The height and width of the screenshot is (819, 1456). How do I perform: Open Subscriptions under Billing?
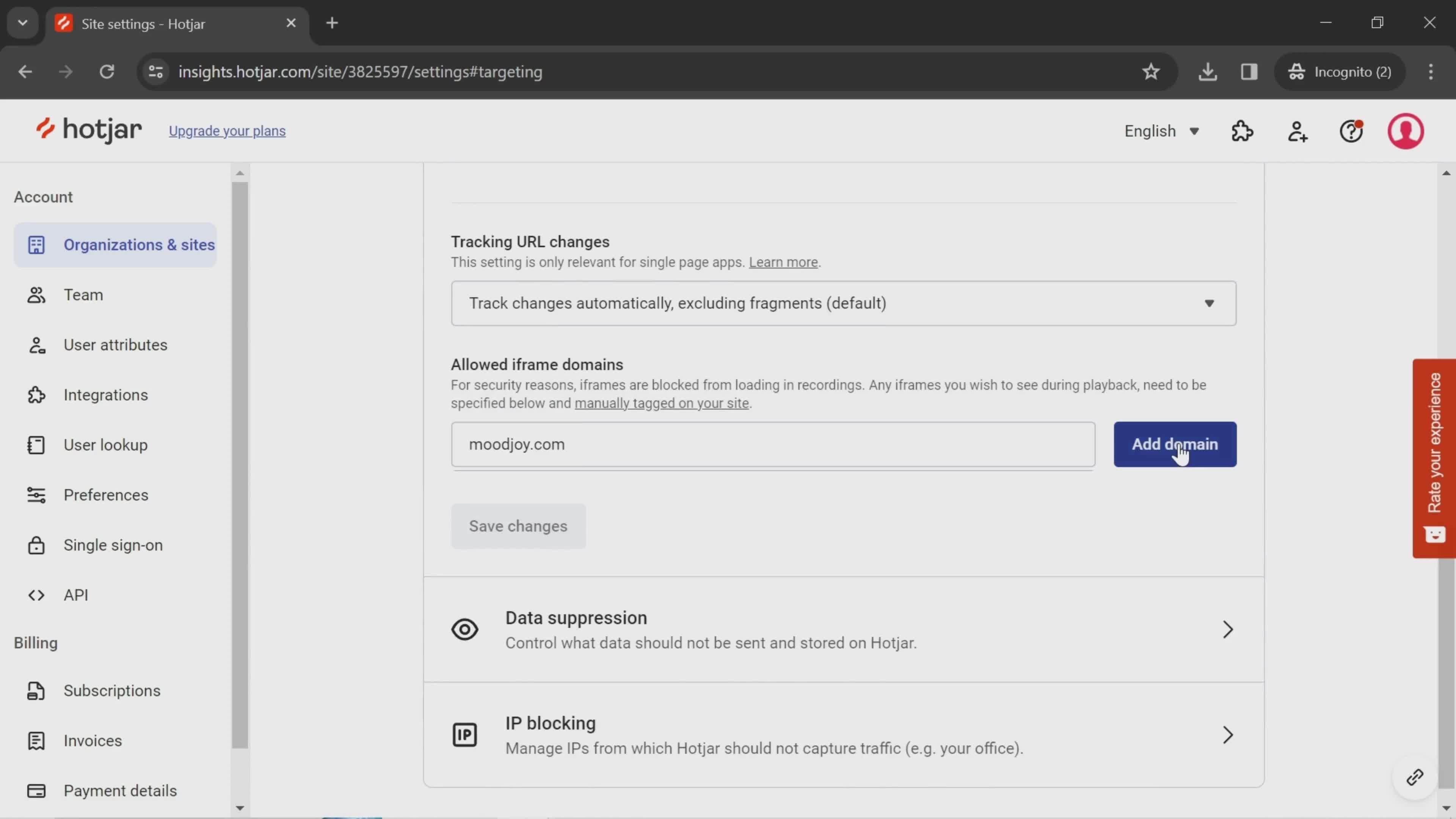coord(115,691)
